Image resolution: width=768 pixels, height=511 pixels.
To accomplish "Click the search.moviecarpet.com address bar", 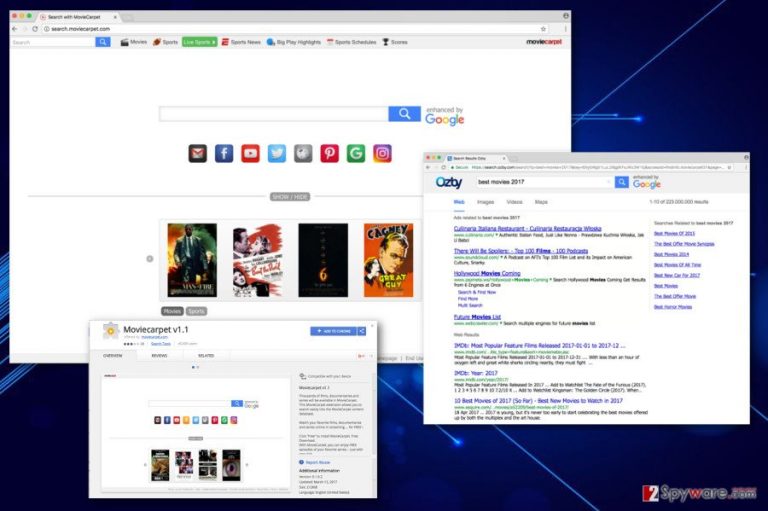I will click(294, 29).
